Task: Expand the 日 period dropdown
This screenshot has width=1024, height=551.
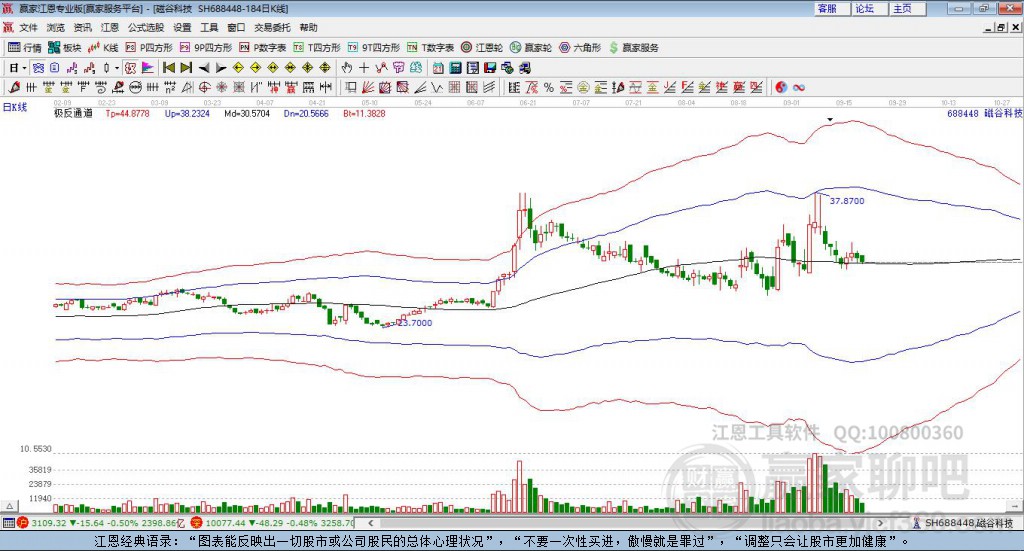Action: 24,68
